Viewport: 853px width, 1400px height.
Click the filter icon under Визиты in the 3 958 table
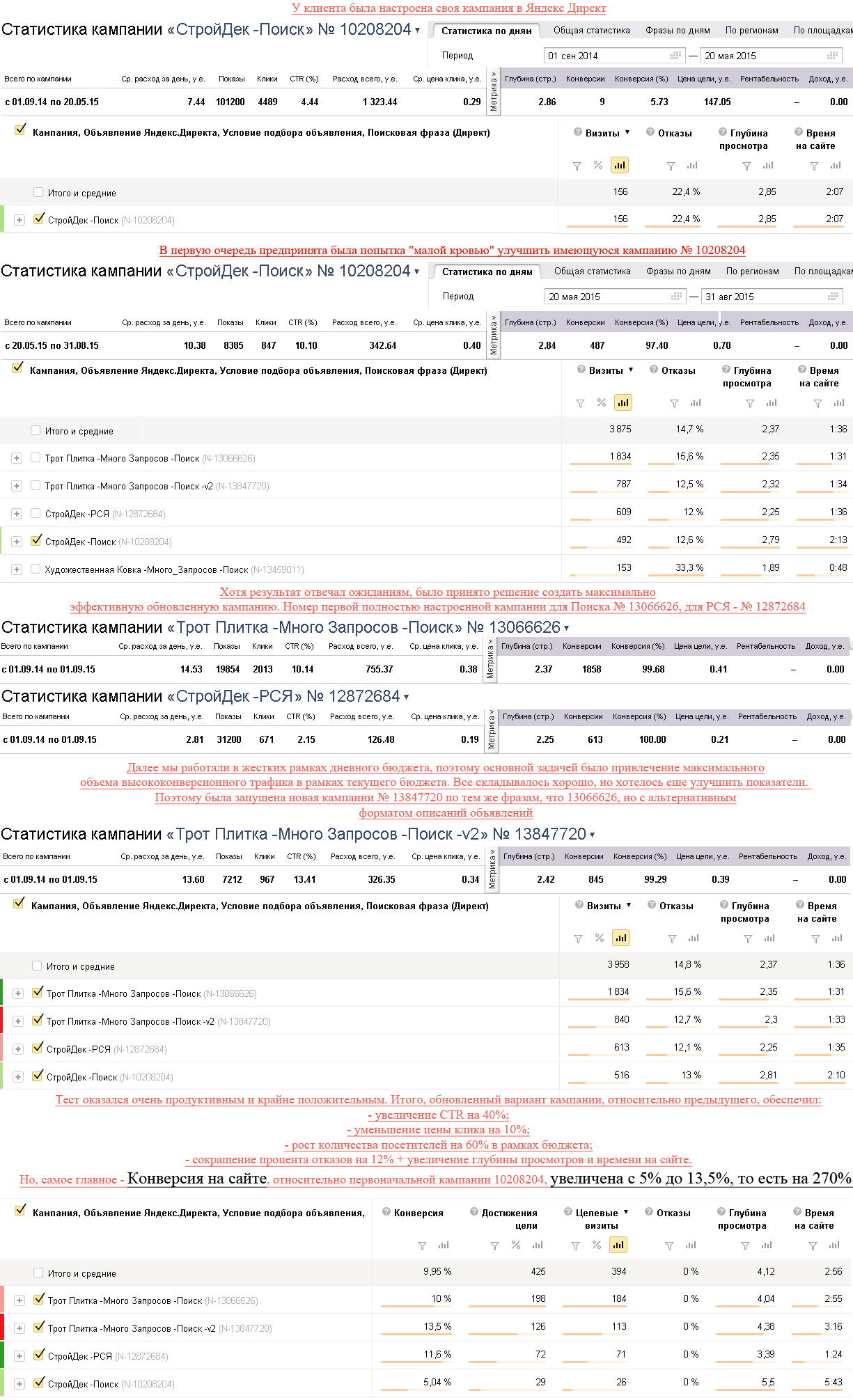click(x=578, y=938)
